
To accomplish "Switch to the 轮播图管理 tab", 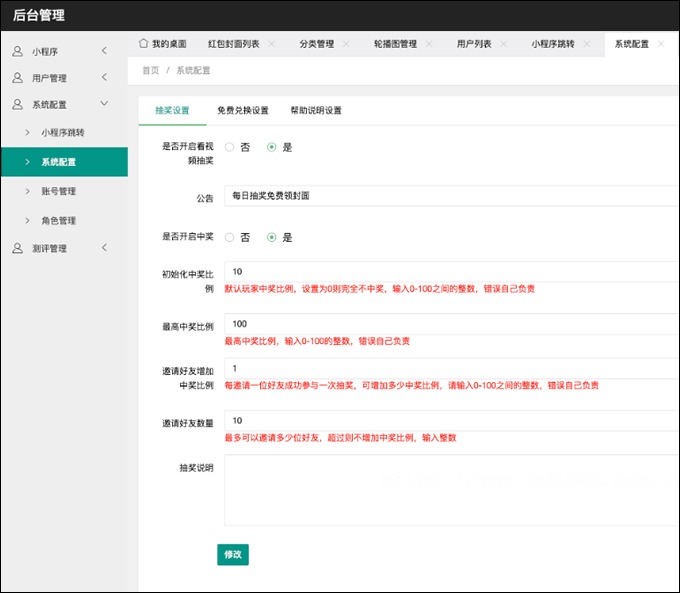I will click(x=395, y=44).
